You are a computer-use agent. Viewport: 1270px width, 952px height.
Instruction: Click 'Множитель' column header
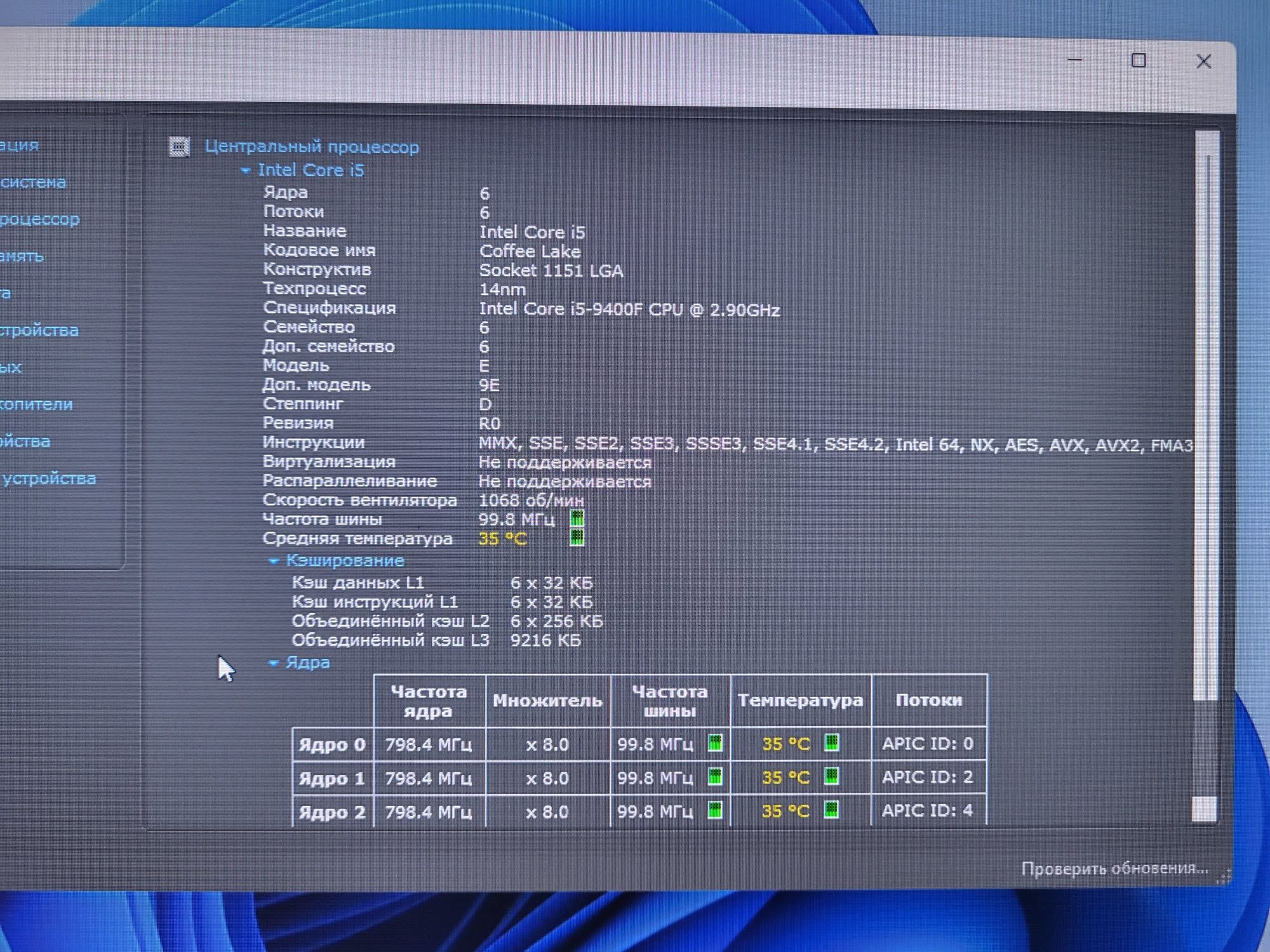pyautogui.click(x=547, y=701)
